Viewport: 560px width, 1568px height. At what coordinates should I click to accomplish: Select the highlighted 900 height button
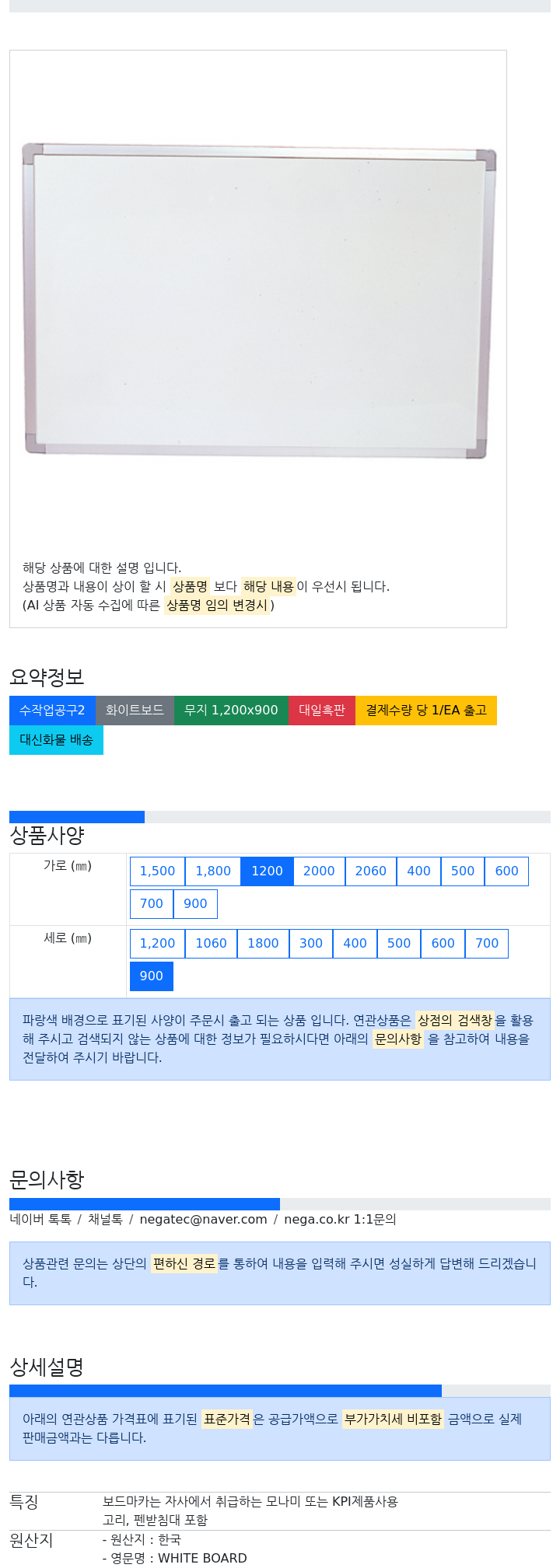coord(151,976)
